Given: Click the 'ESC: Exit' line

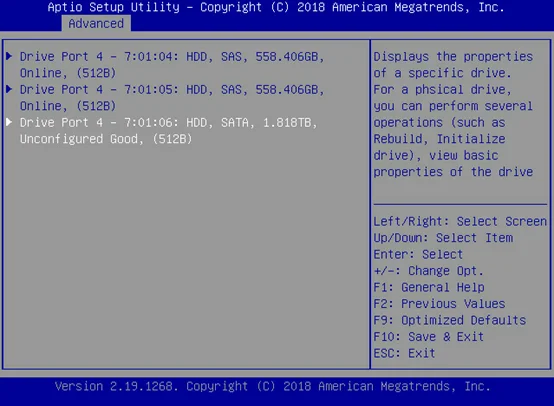Looking at the screenshot, I should tap(404, 353).
